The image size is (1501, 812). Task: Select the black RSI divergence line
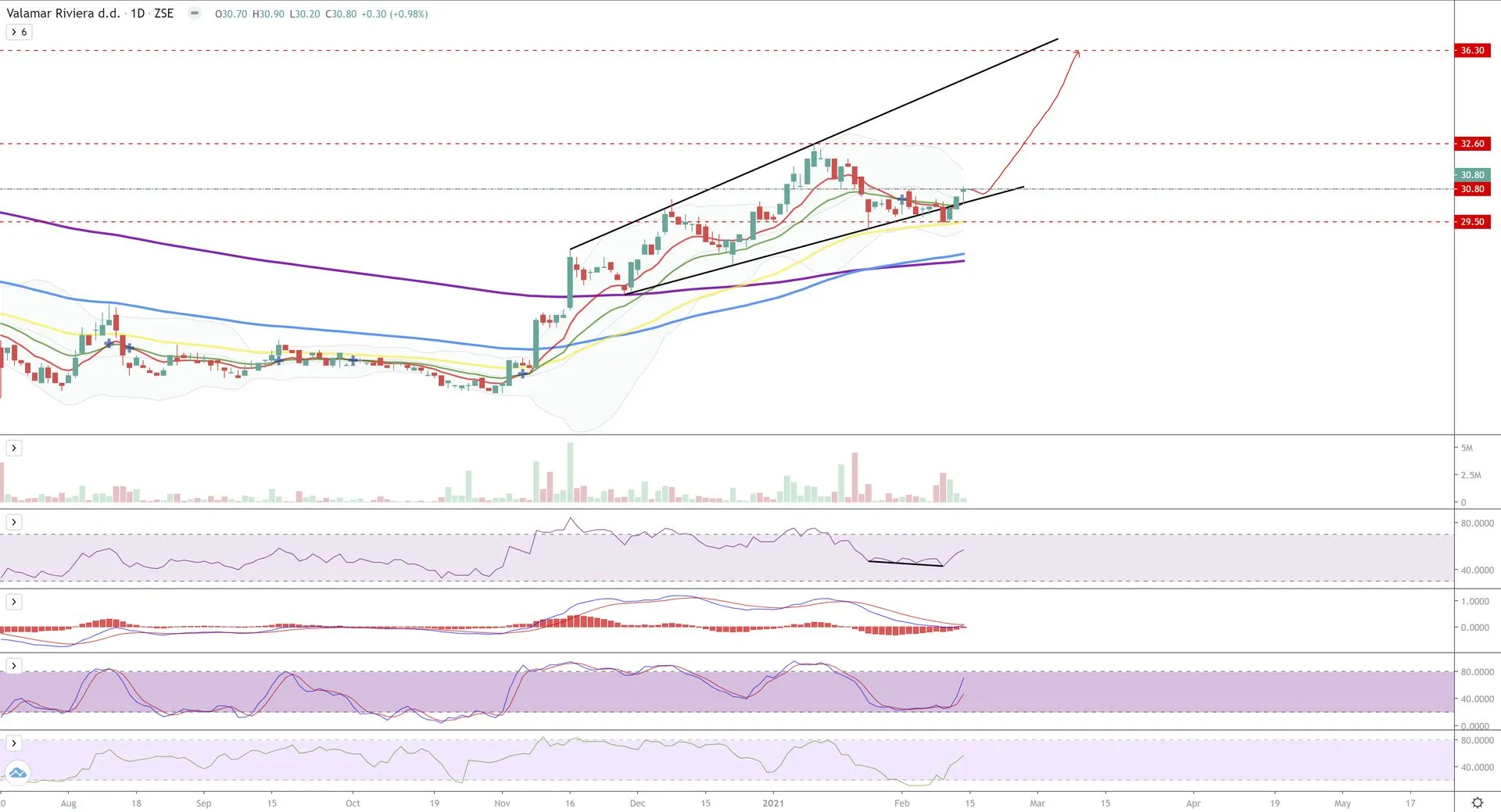pyautogui.click(x=905, y=563)
